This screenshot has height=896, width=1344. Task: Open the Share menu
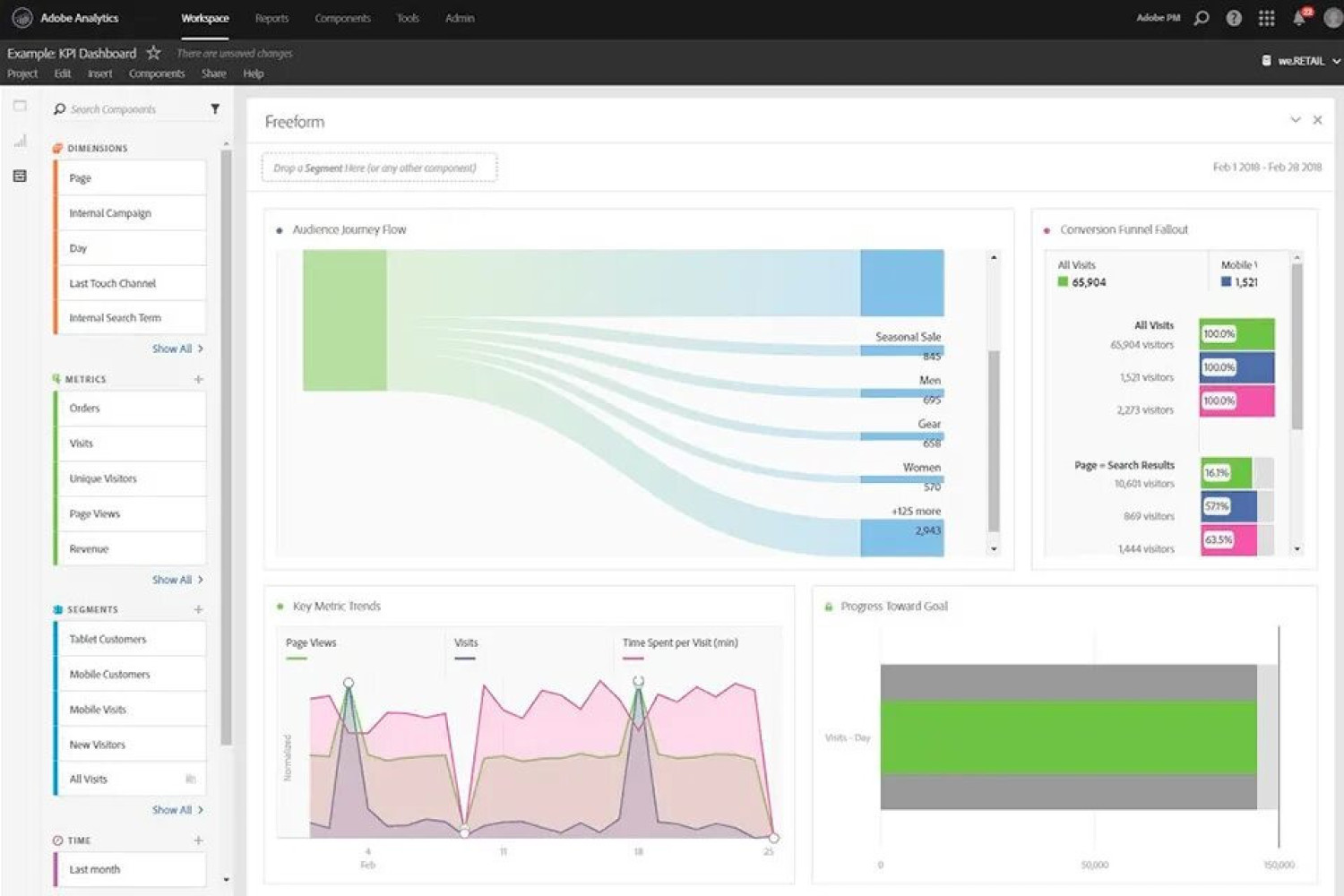(213, 73)
